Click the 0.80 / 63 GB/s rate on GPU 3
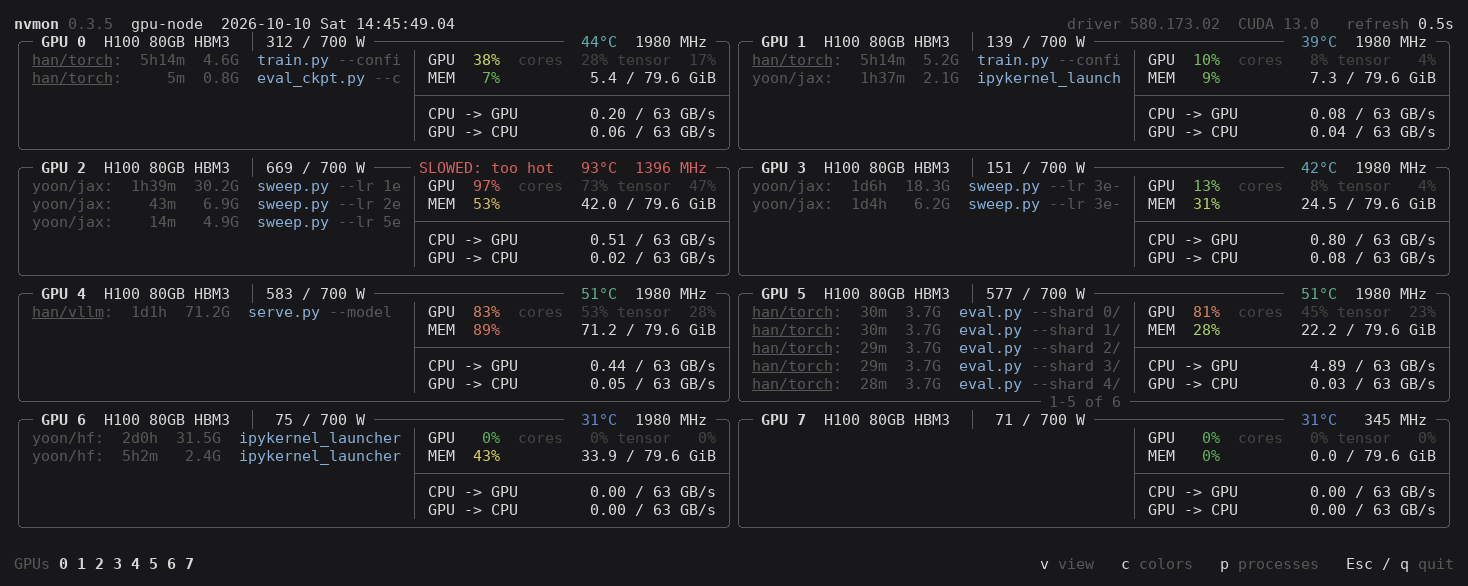This screenshot has height=586, width=1468. [x=1373, y=240]
